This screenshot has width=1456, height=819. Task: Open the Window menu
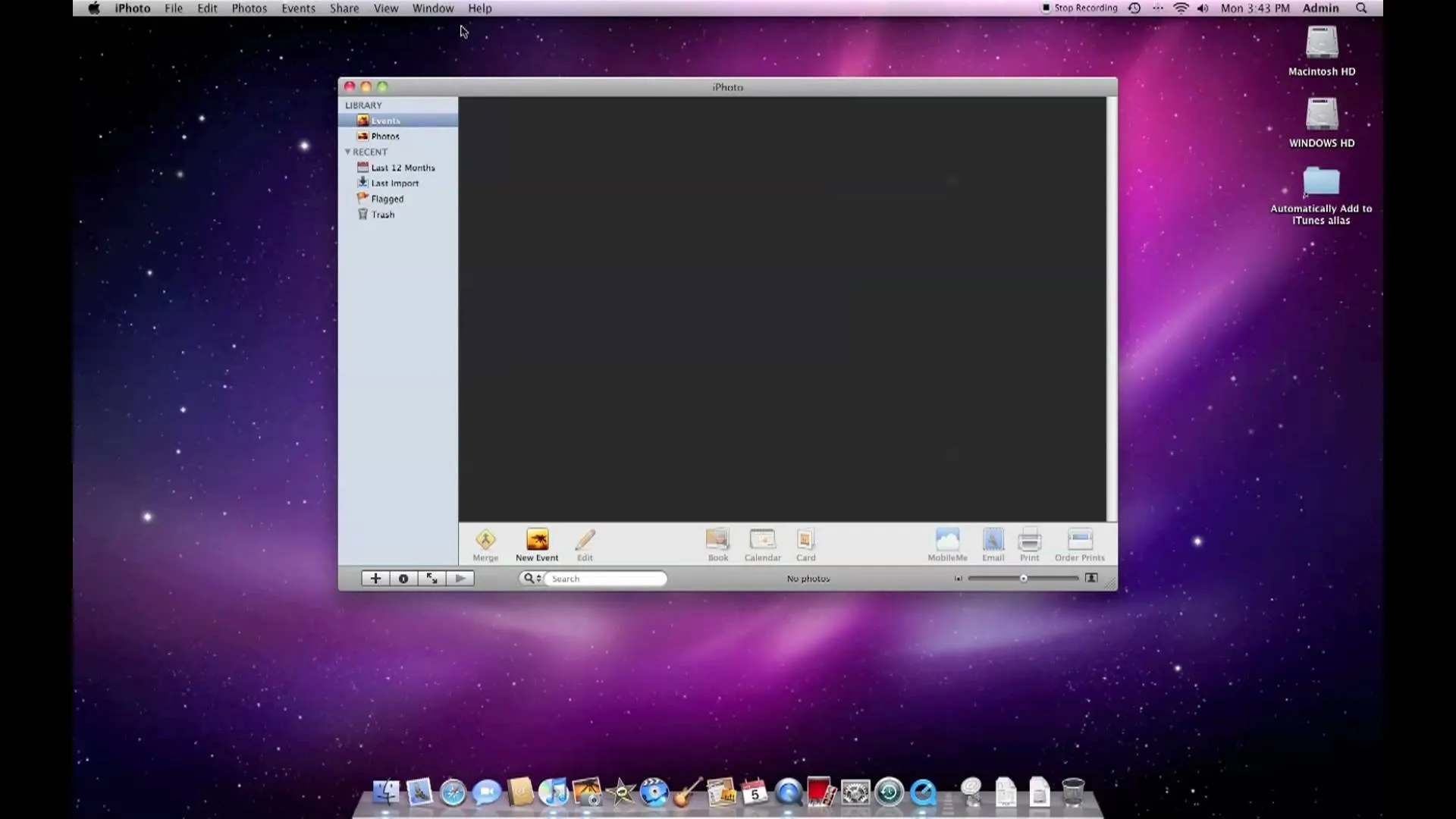point(433,8)
